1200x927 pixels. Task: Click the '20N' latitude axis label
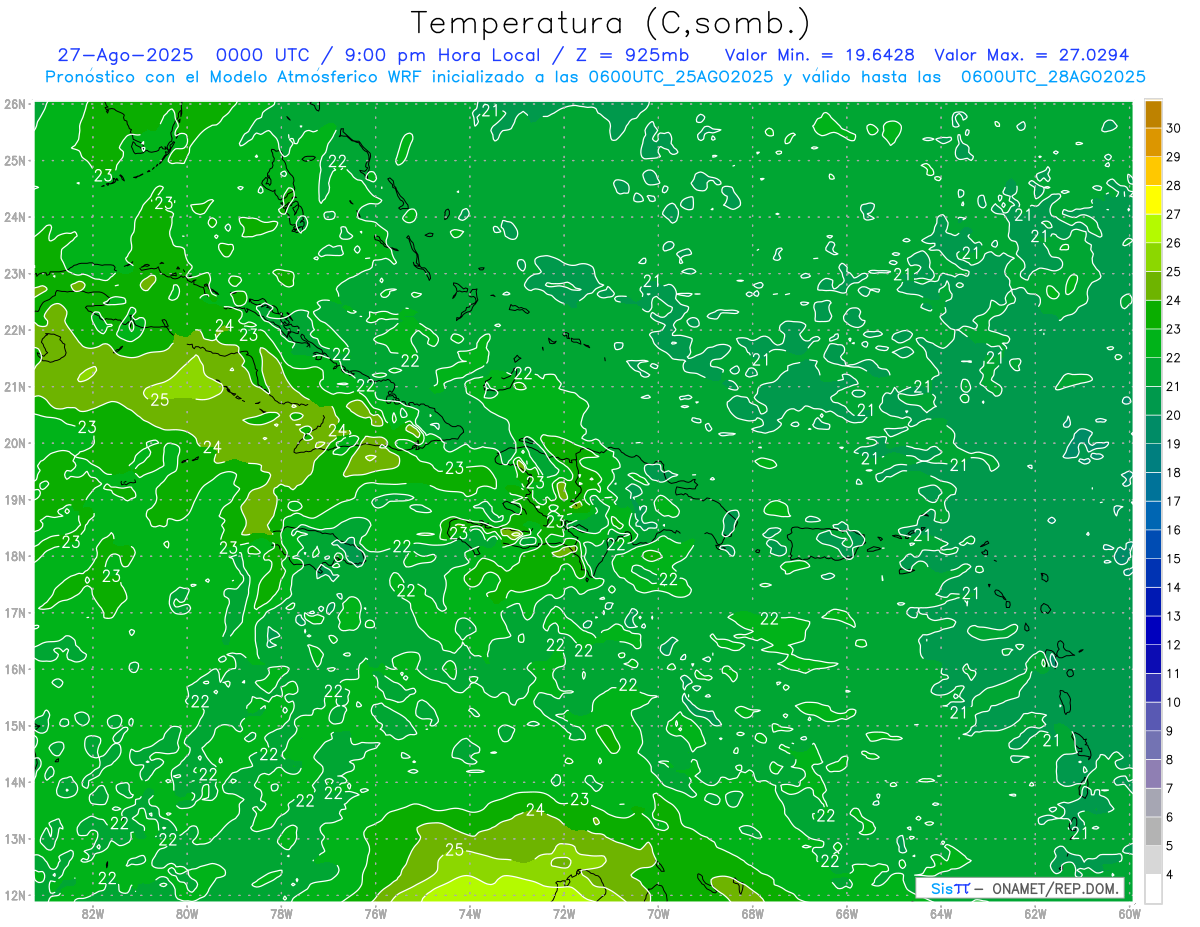coord(15,443)
